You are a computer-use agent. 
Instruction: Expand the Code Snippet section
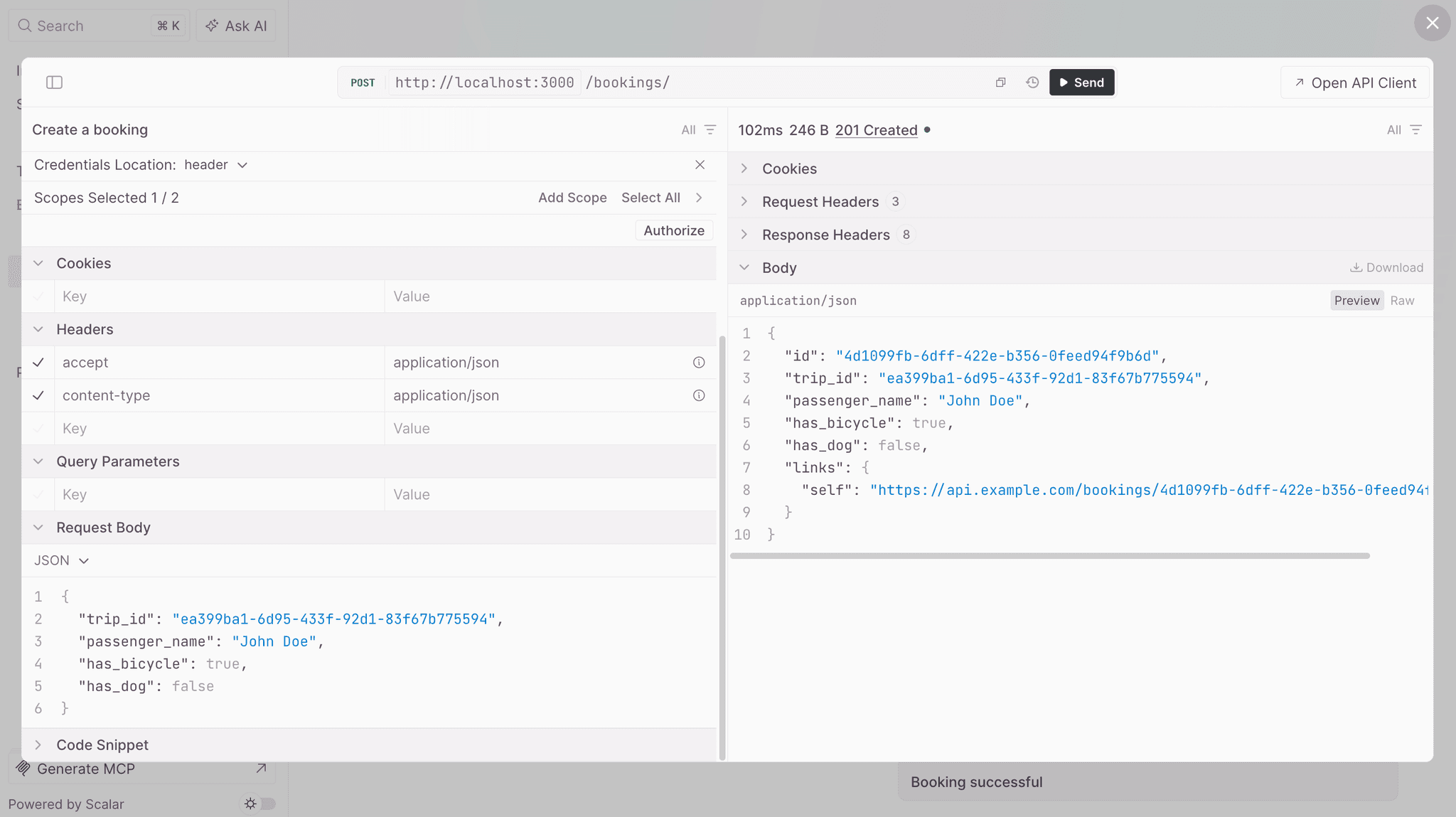(38, 744)
